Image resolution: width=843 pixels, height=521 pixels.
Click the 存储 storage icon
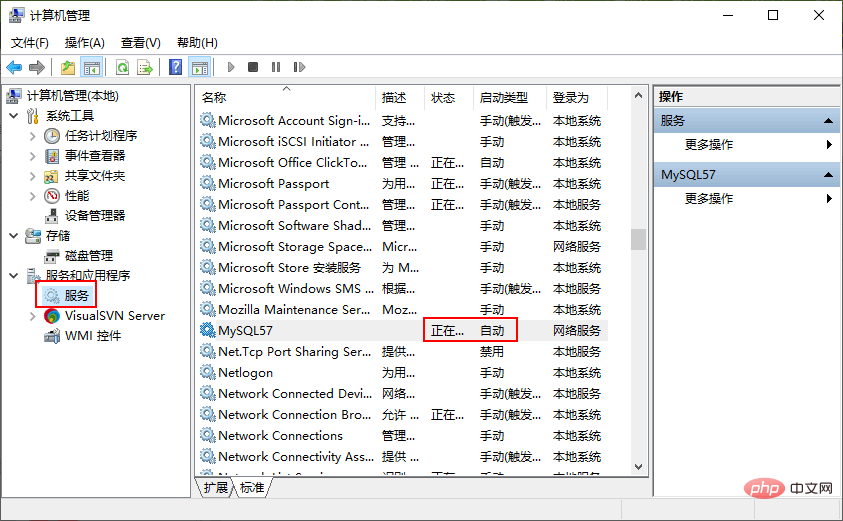click(33, 235)
